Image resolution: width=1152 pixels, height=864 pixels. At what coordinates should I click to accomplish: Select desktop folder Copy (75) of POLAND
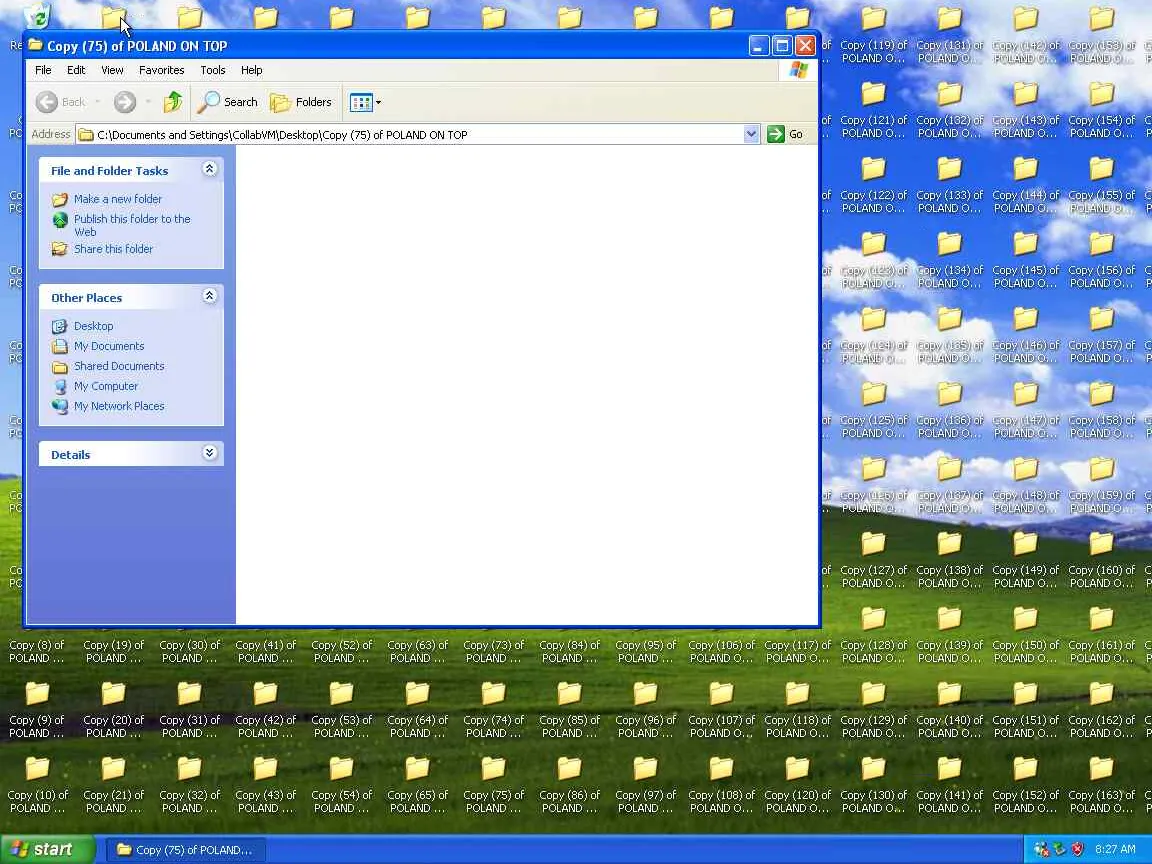(494, 785)
